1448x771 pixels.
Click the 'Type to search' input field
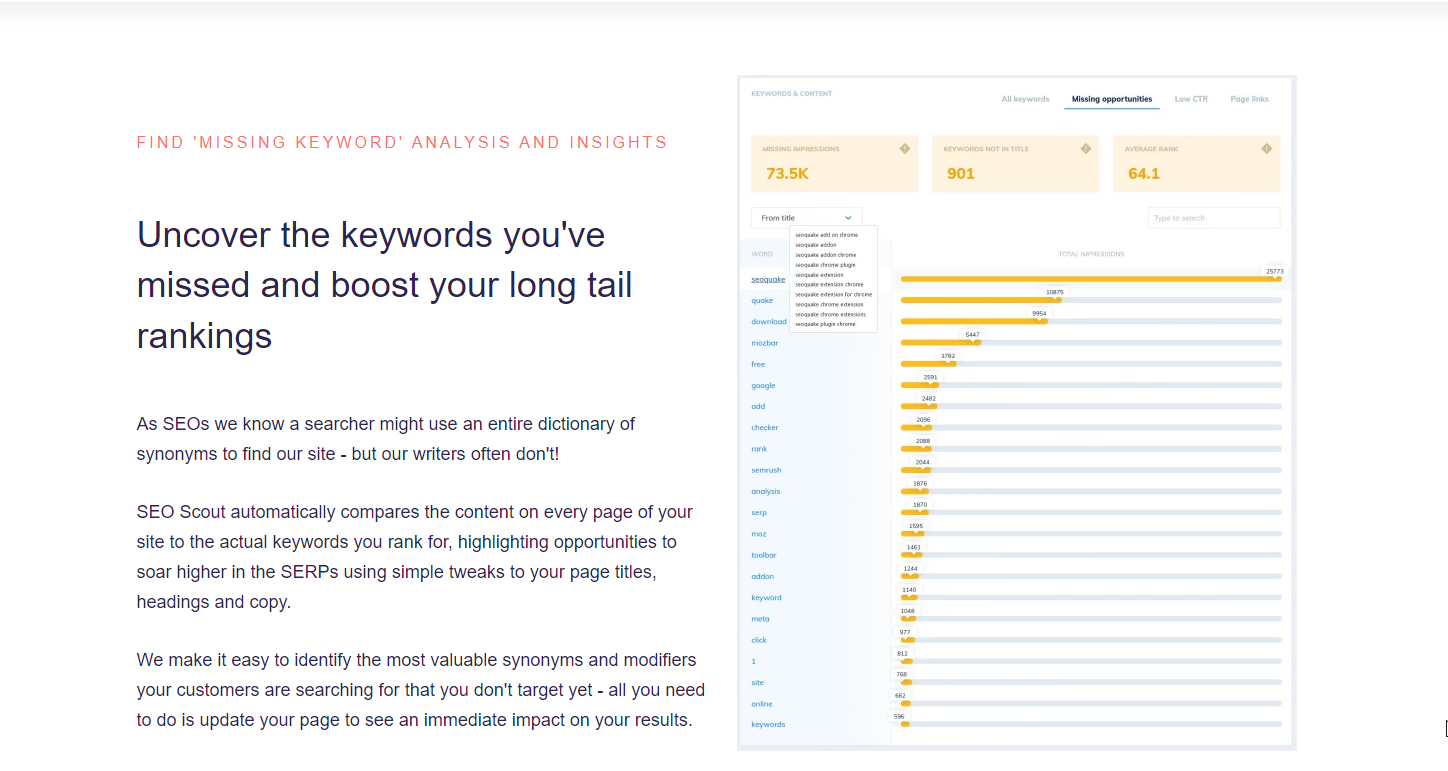(x=1214, y=217)
